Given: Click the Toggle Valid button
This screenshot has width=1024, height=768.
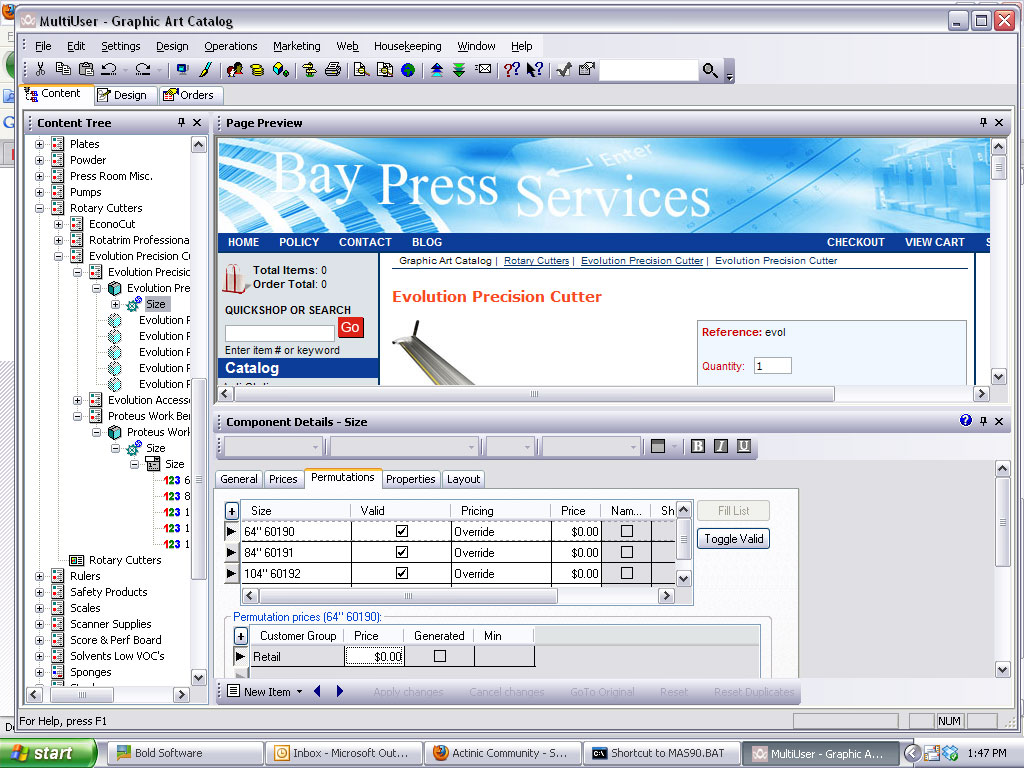Looking at the screenshot, I should pos(733,539).
